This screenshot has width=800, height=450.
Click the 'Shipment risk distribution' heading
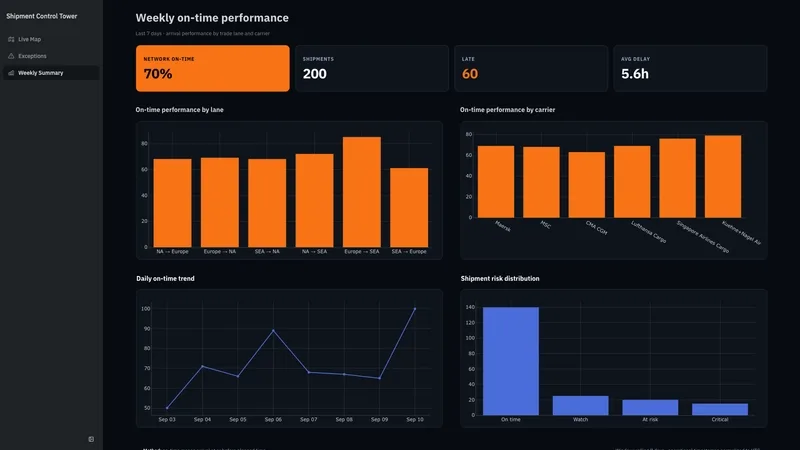[500, 279]
